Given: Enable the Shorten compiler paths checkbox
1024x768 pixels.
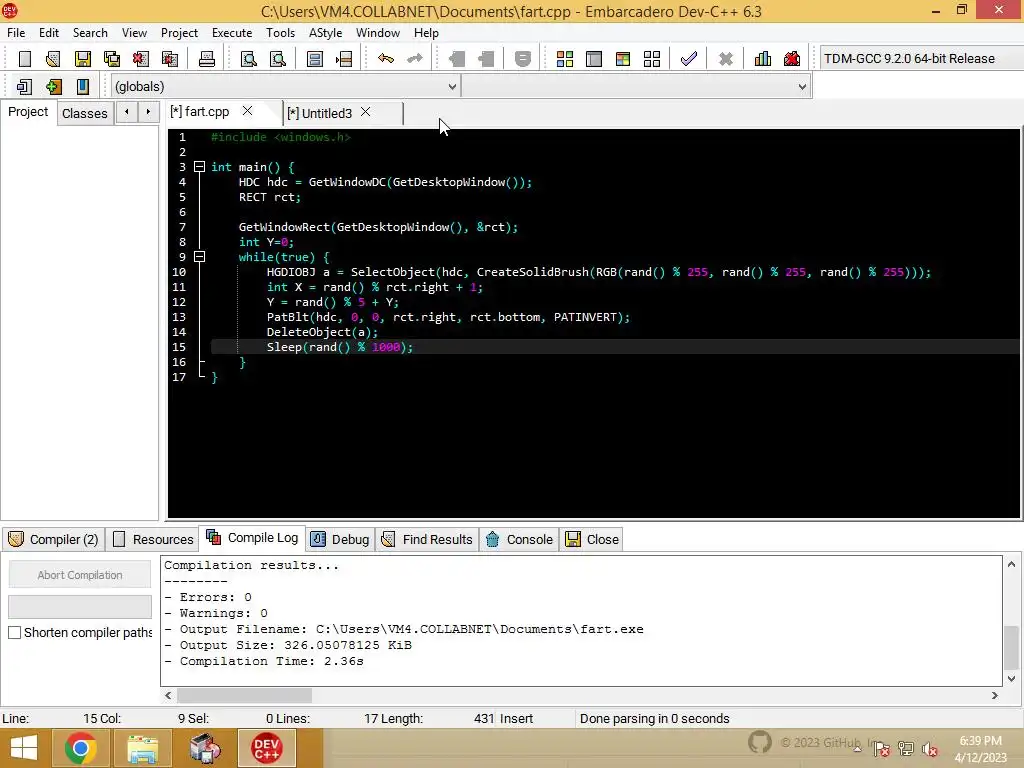Looking at the screenshot, I should pyautogui.click(x=14, y=632).
